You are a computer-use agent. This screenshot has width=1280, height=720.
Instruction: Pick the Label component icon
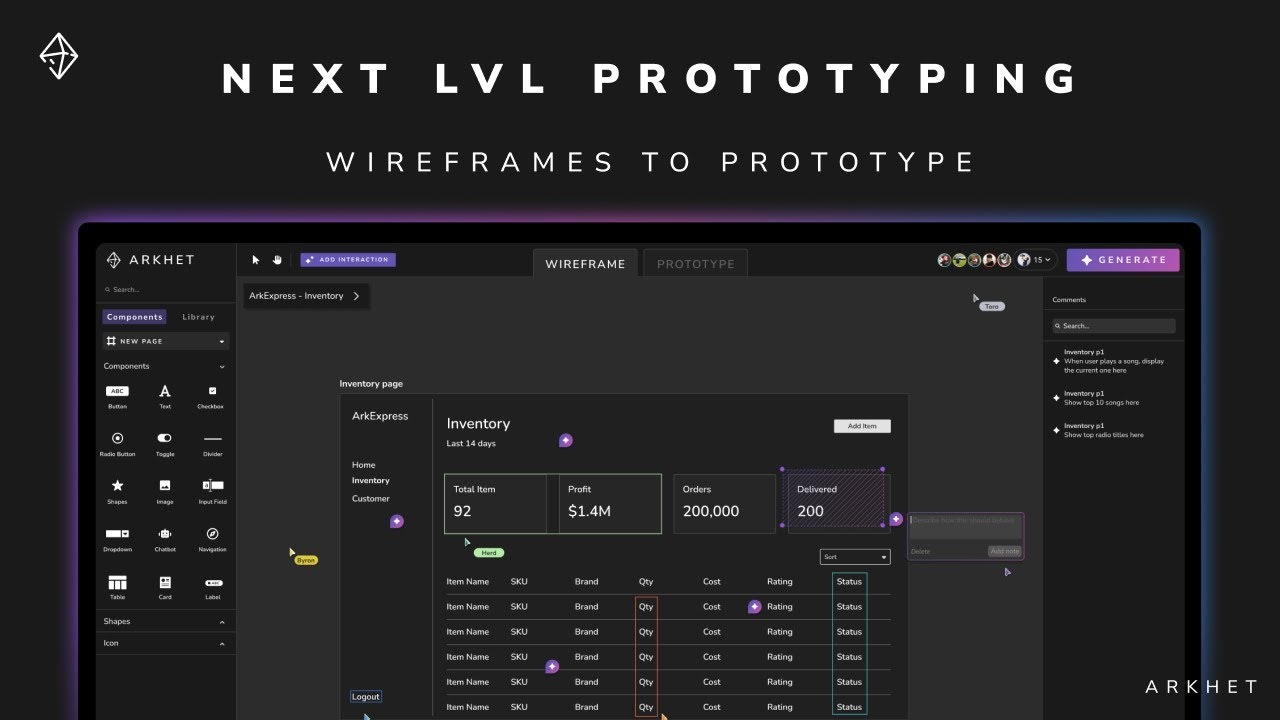[x=213, y=582]
